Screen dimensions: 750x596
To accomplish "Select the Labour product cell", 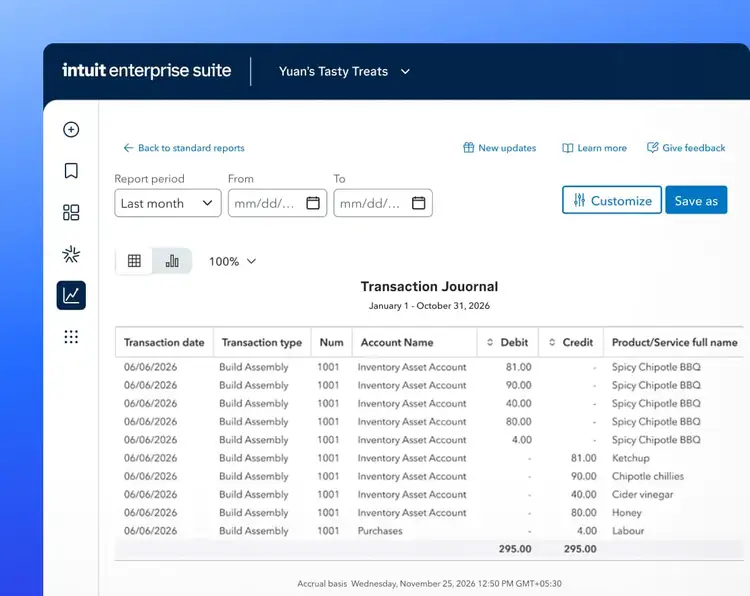I will [628, 531].
